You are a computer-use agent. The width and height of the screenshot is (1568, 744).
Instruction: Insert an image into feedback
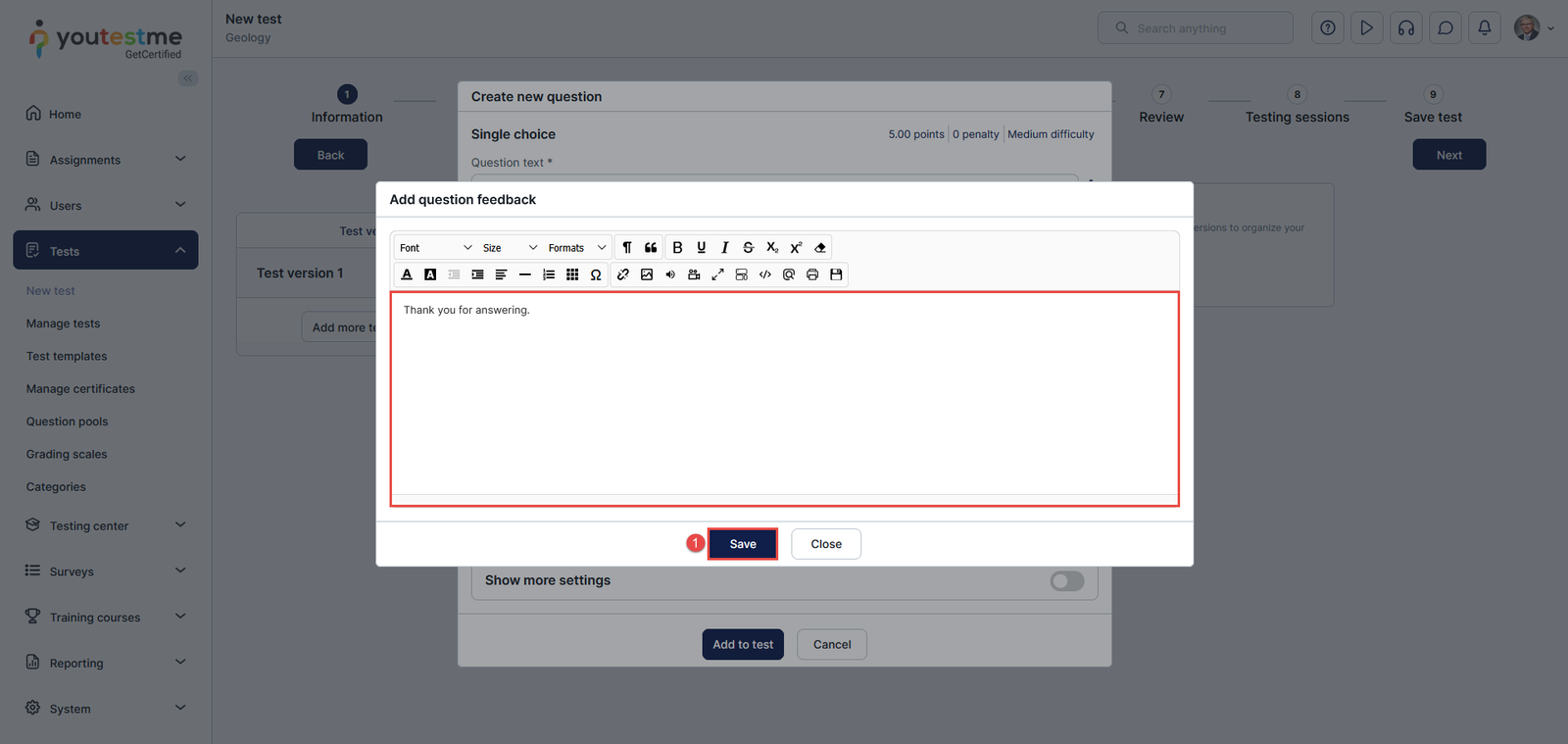(647, 274)
